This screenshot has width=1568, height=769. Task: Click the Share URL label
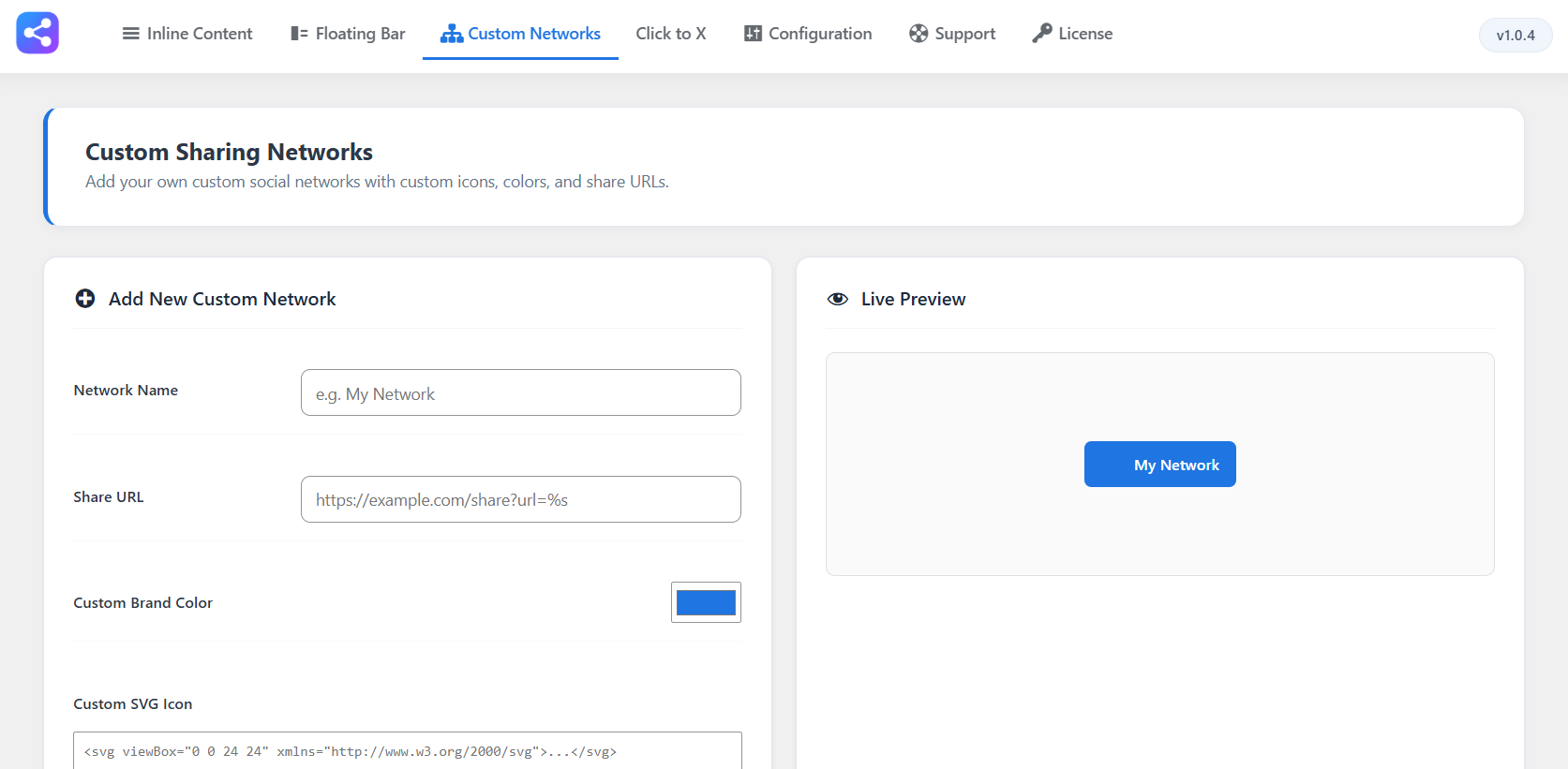click(x=109, y=497)
